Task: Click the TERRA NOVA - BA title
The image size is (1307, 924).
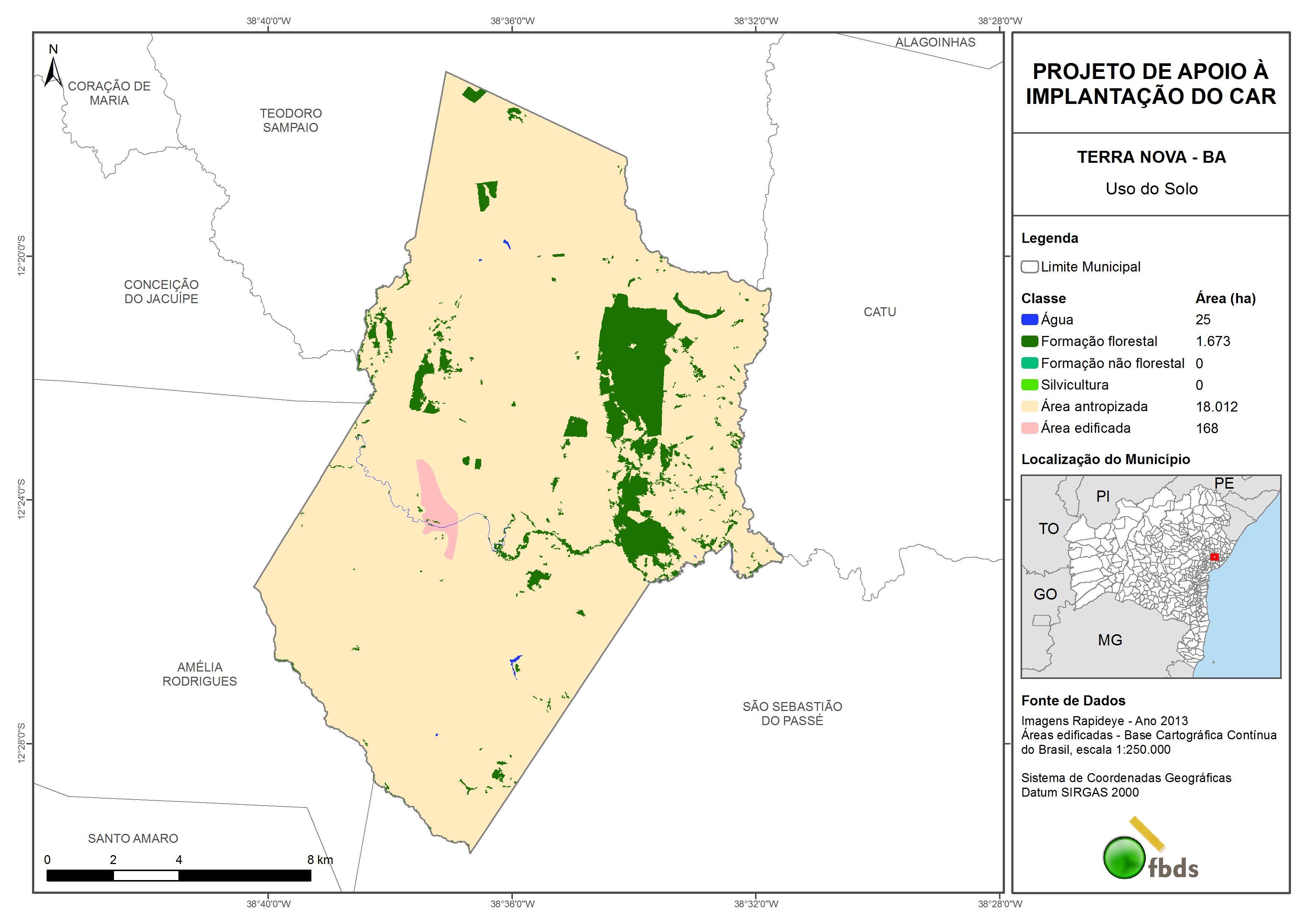Action: tap(1151, 157)
